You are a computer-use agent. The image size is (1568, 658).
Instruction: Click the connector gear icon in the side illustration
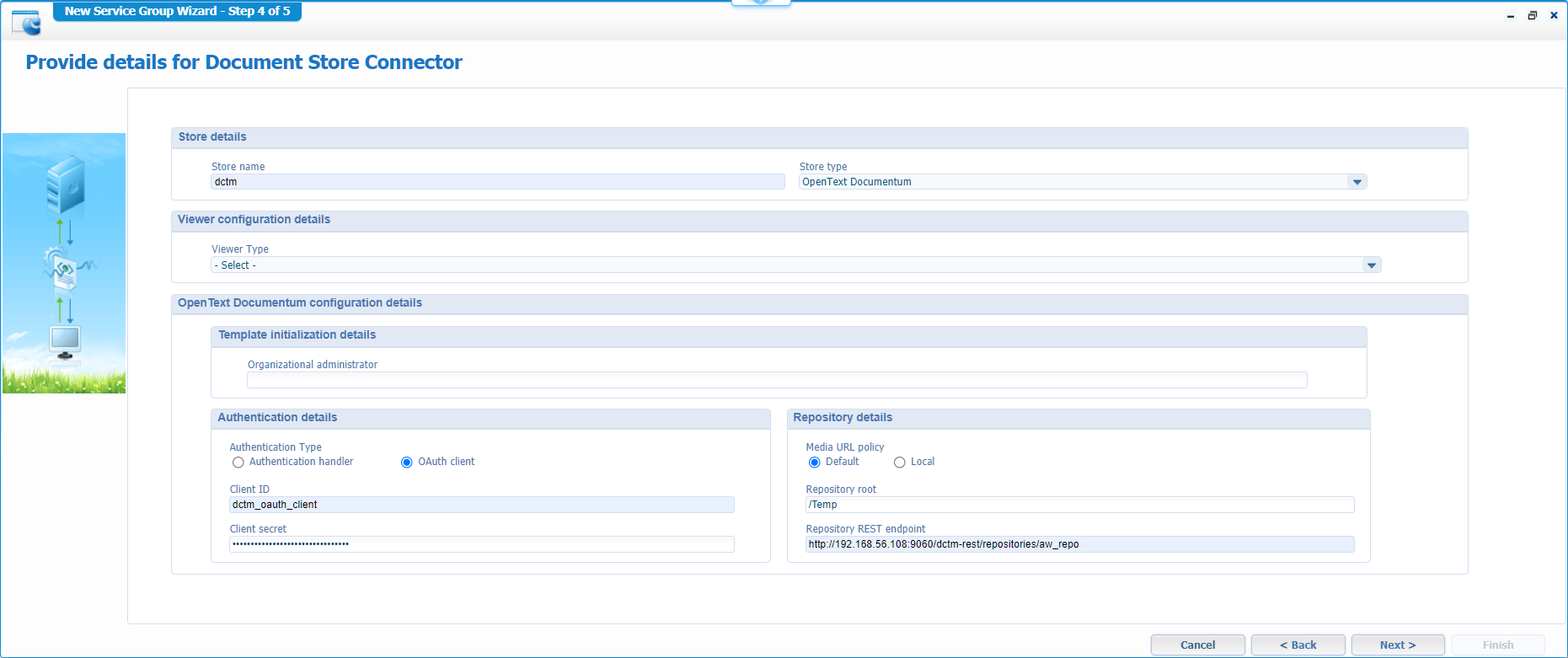tap(62, 268)
